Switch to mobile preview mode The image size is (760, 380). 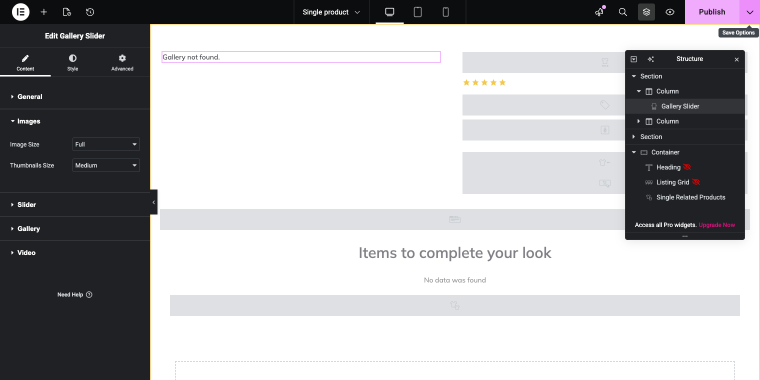(446, 12)
